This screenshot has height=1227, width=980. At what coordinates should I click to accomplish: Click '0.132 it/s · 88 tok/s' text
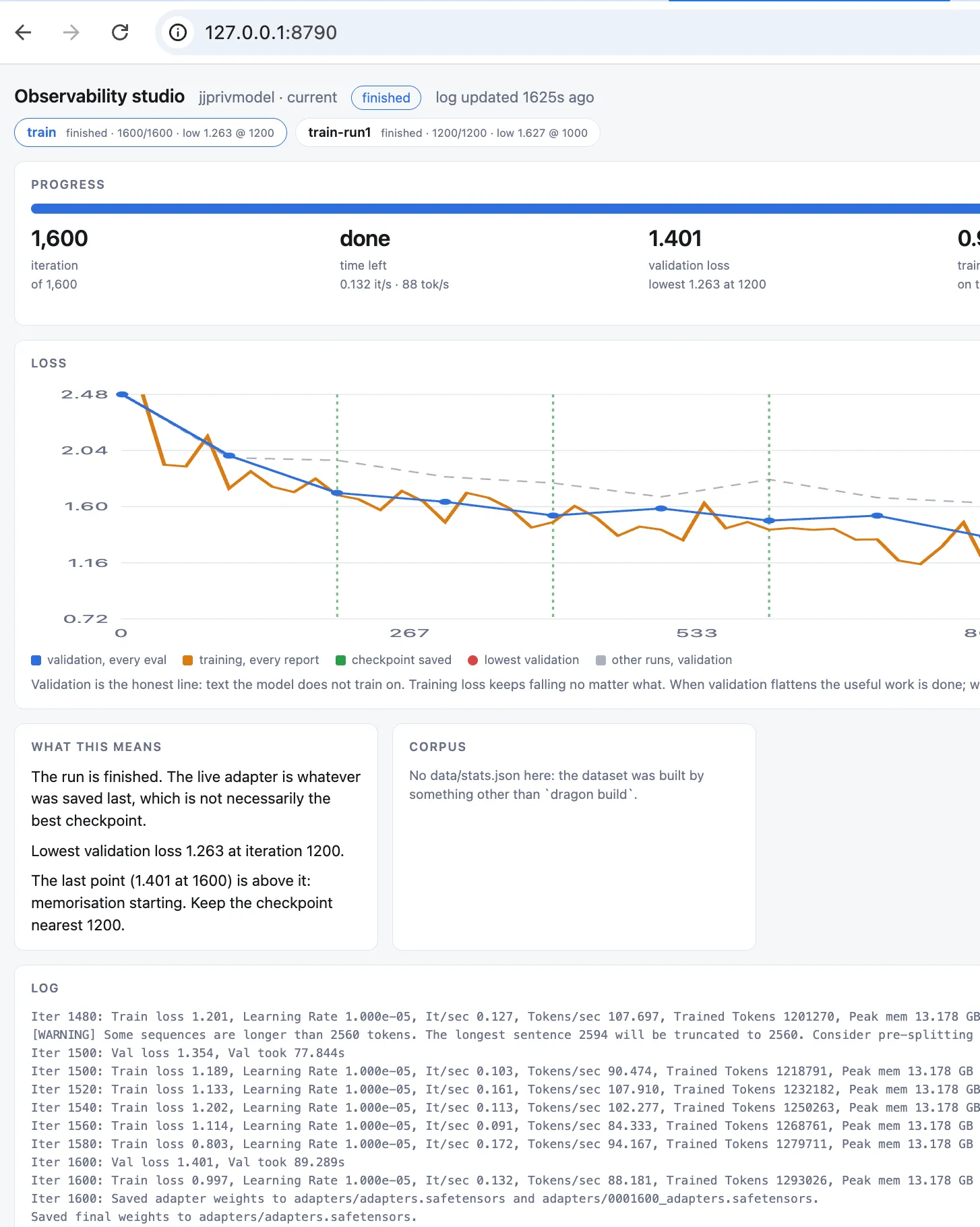point(394,285)
